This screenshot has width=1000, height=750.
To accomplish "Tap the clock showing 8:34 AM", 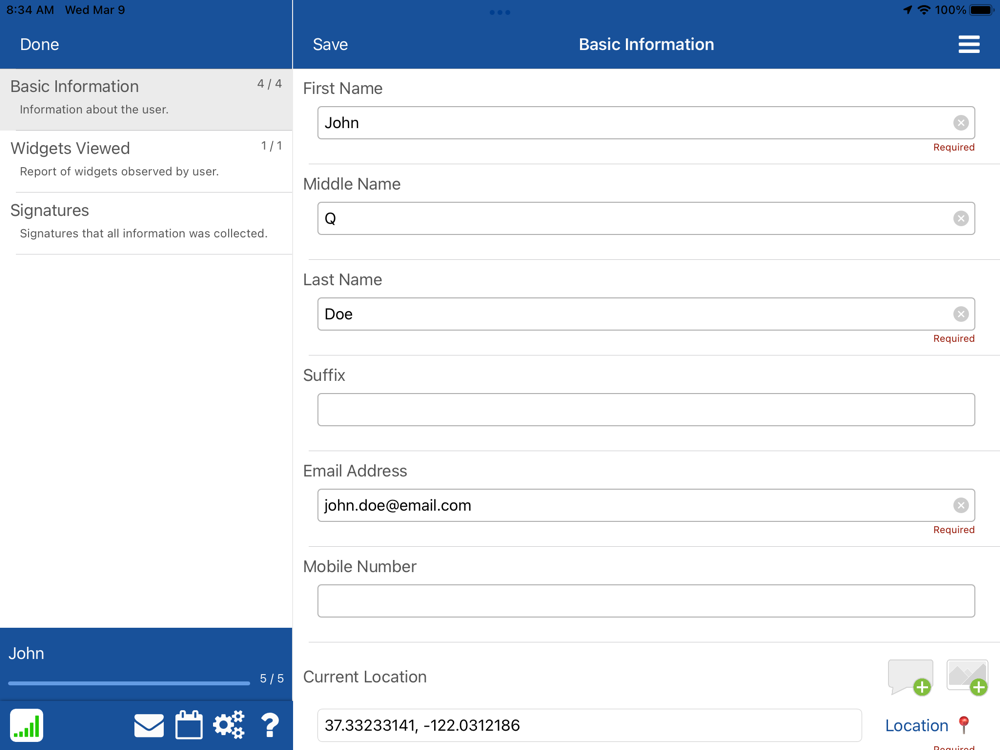I will point(30,10).
